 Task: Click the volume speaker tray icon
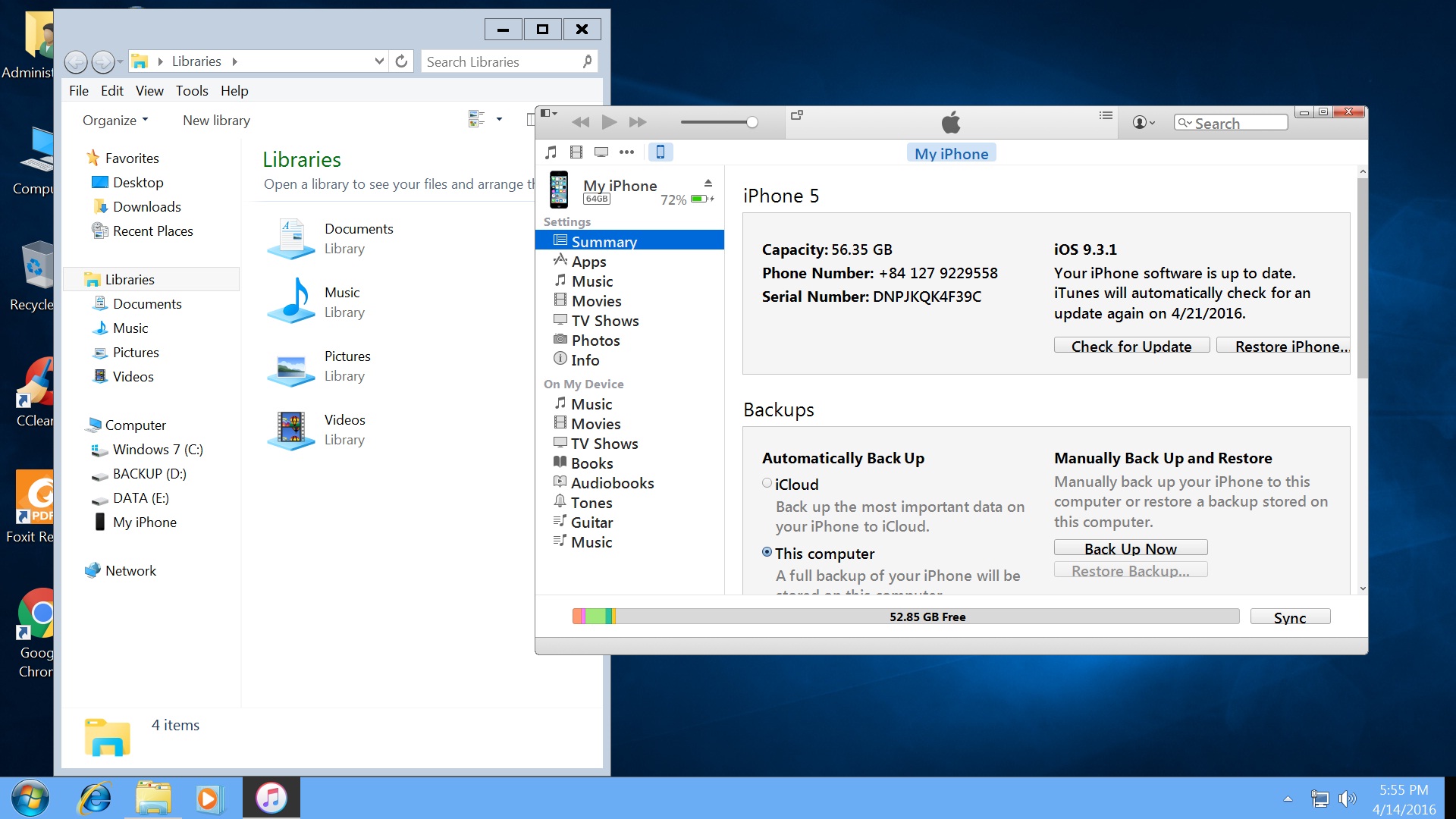(x=1348, y=799)
